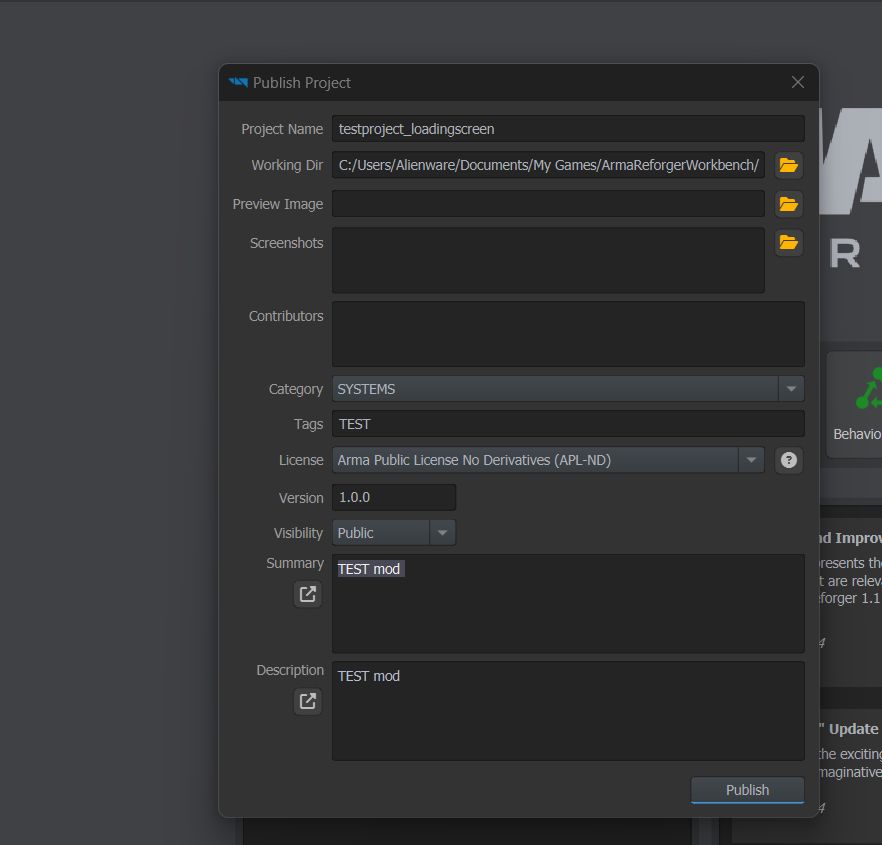The height and width of the screenshot is (845, 882).
Task: Close the Publish Project dialog
Action: pos(797,82)
